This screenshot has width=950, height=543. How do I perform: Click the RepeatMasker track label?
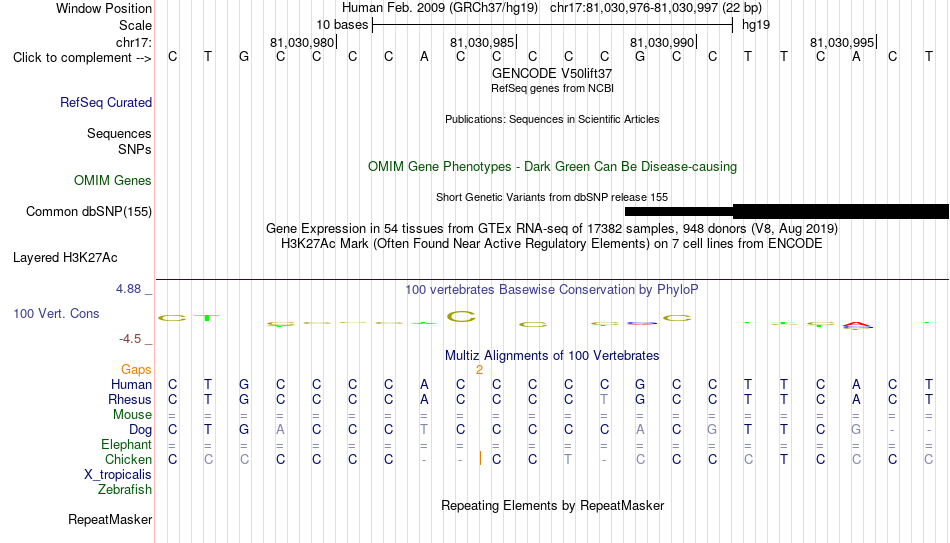pos(110,519)
